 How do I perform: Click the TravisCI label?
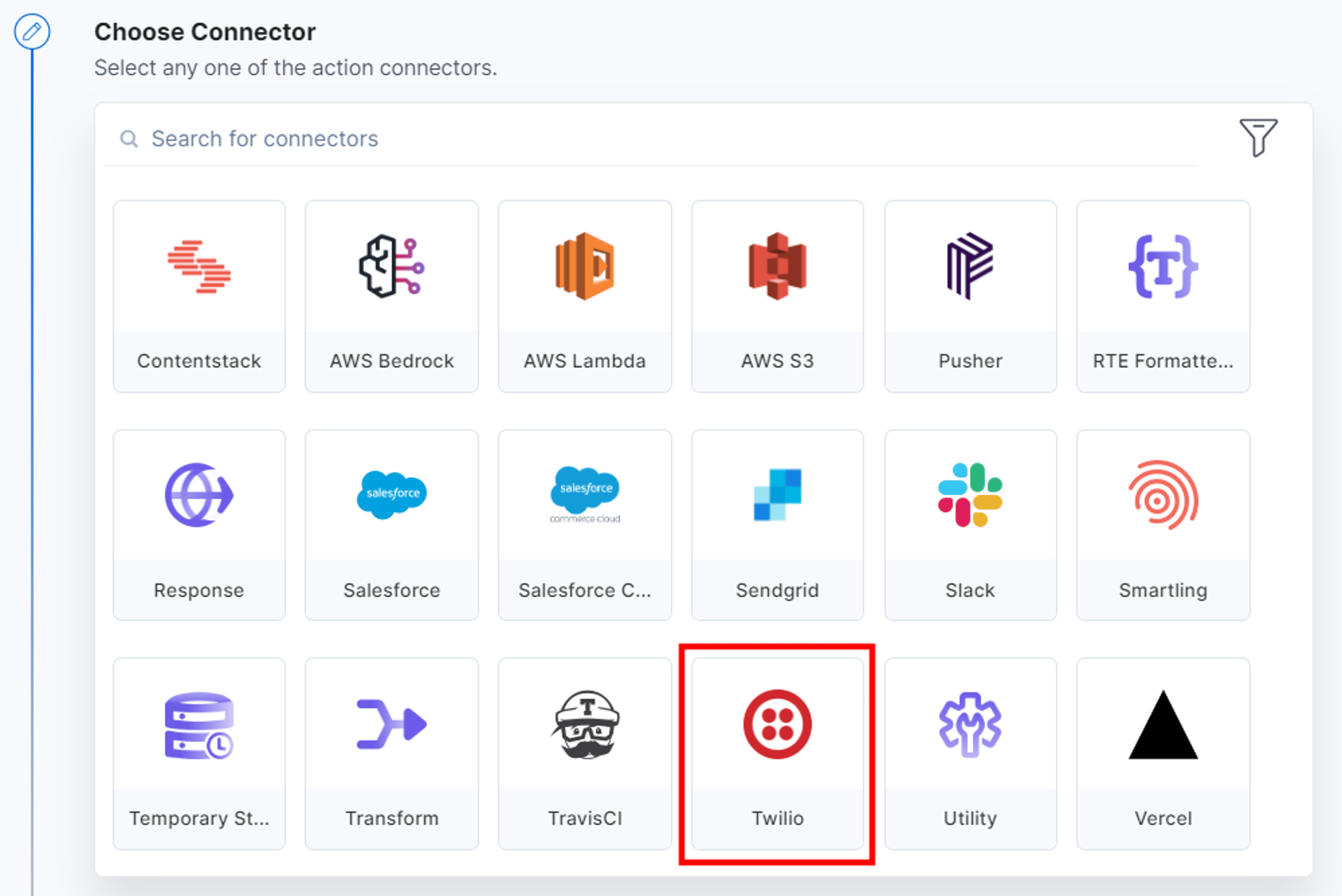point(585,818)
